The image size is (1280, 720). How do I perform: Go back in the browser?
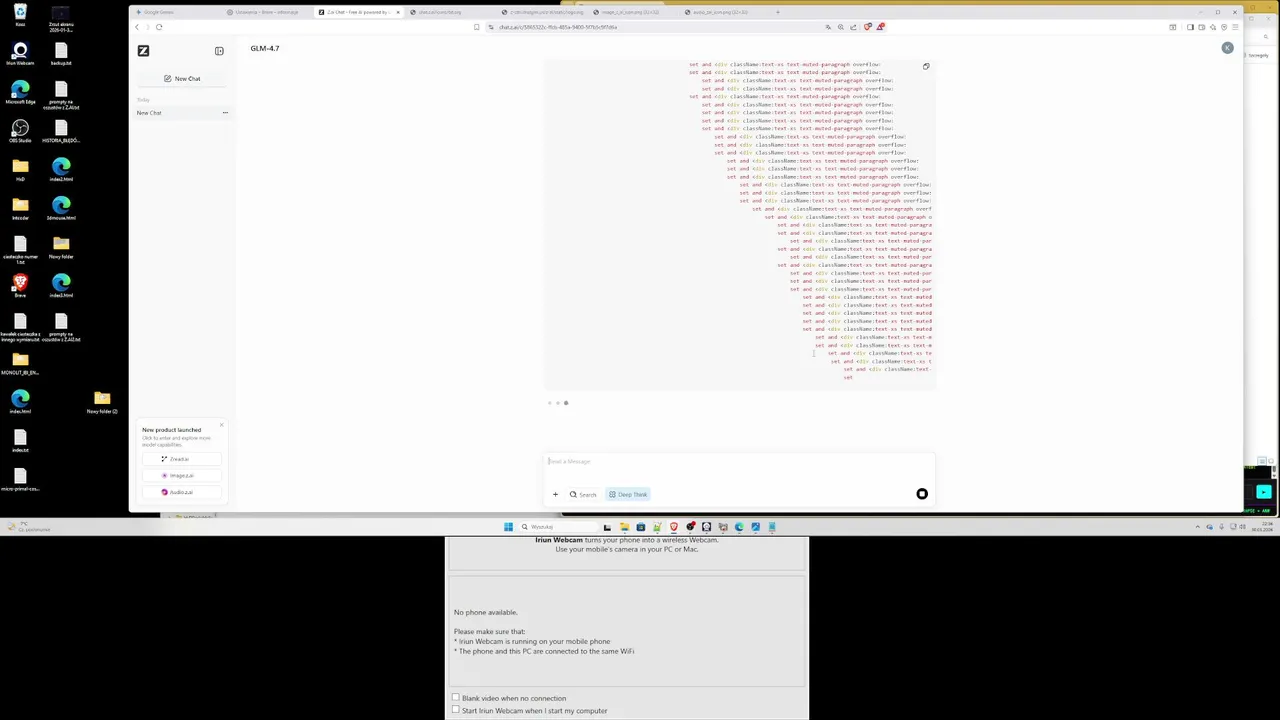point(136,27)
